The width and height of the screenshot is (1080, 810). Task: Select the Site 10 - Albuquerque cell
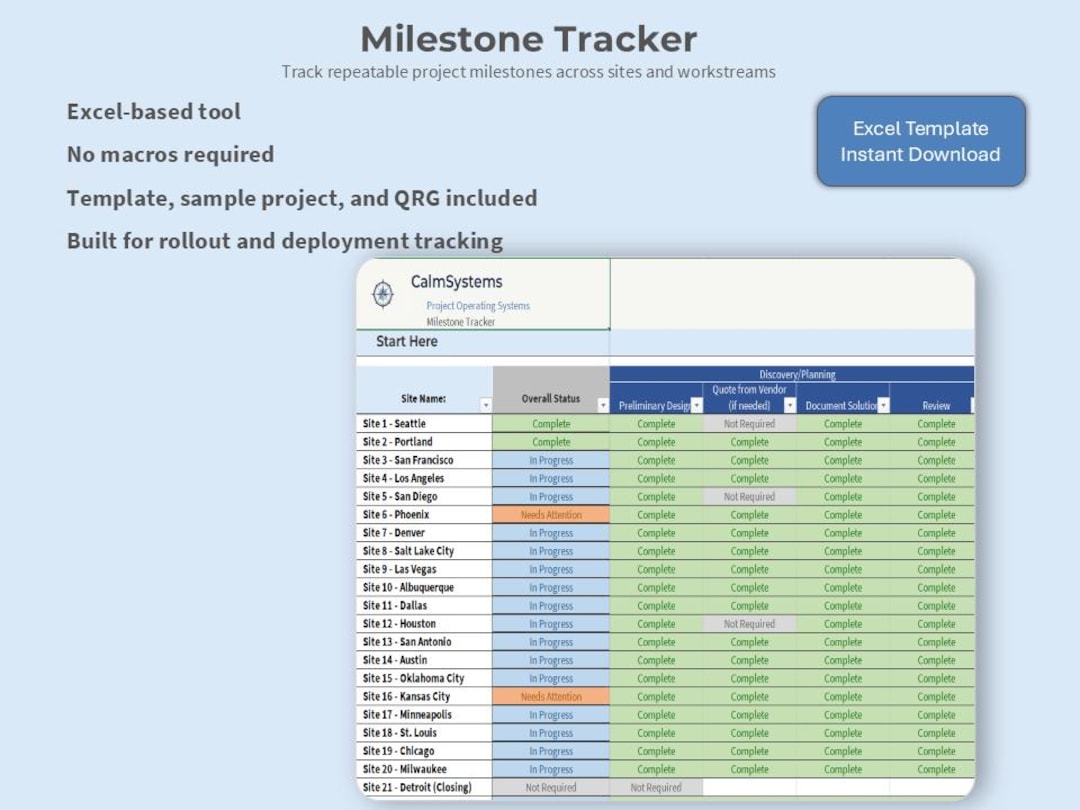pos(424,588)
